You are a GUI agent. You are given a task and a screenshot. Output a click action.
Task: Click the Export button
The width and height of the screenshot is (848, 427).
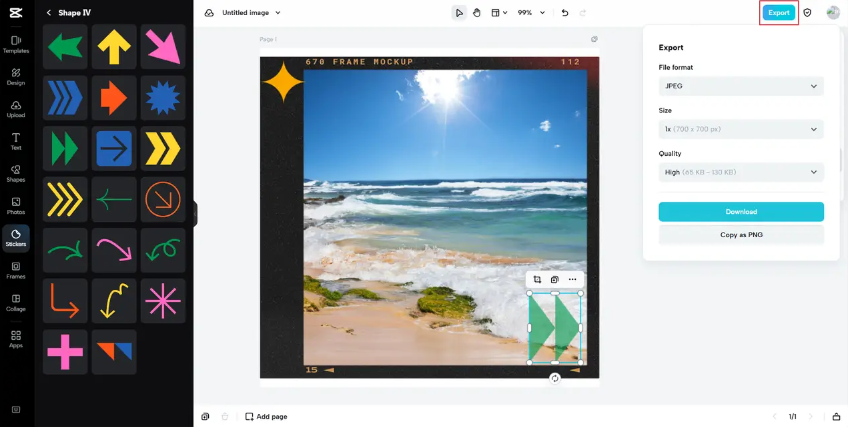(x=779, y=13)
